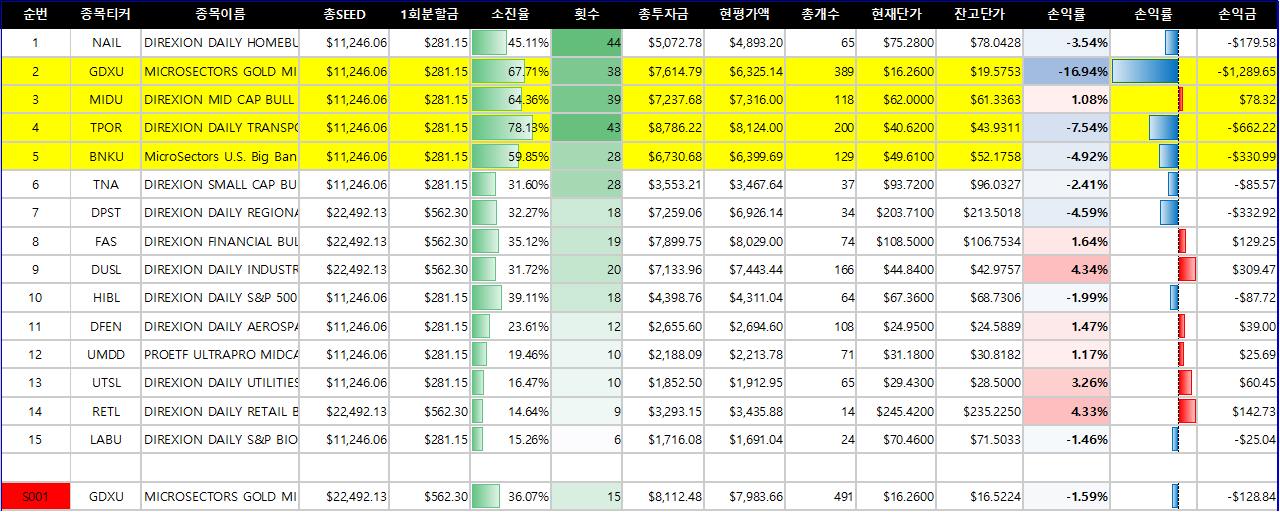Select the HIBL ticker cell
The image size is (1280, 512).
106,298
